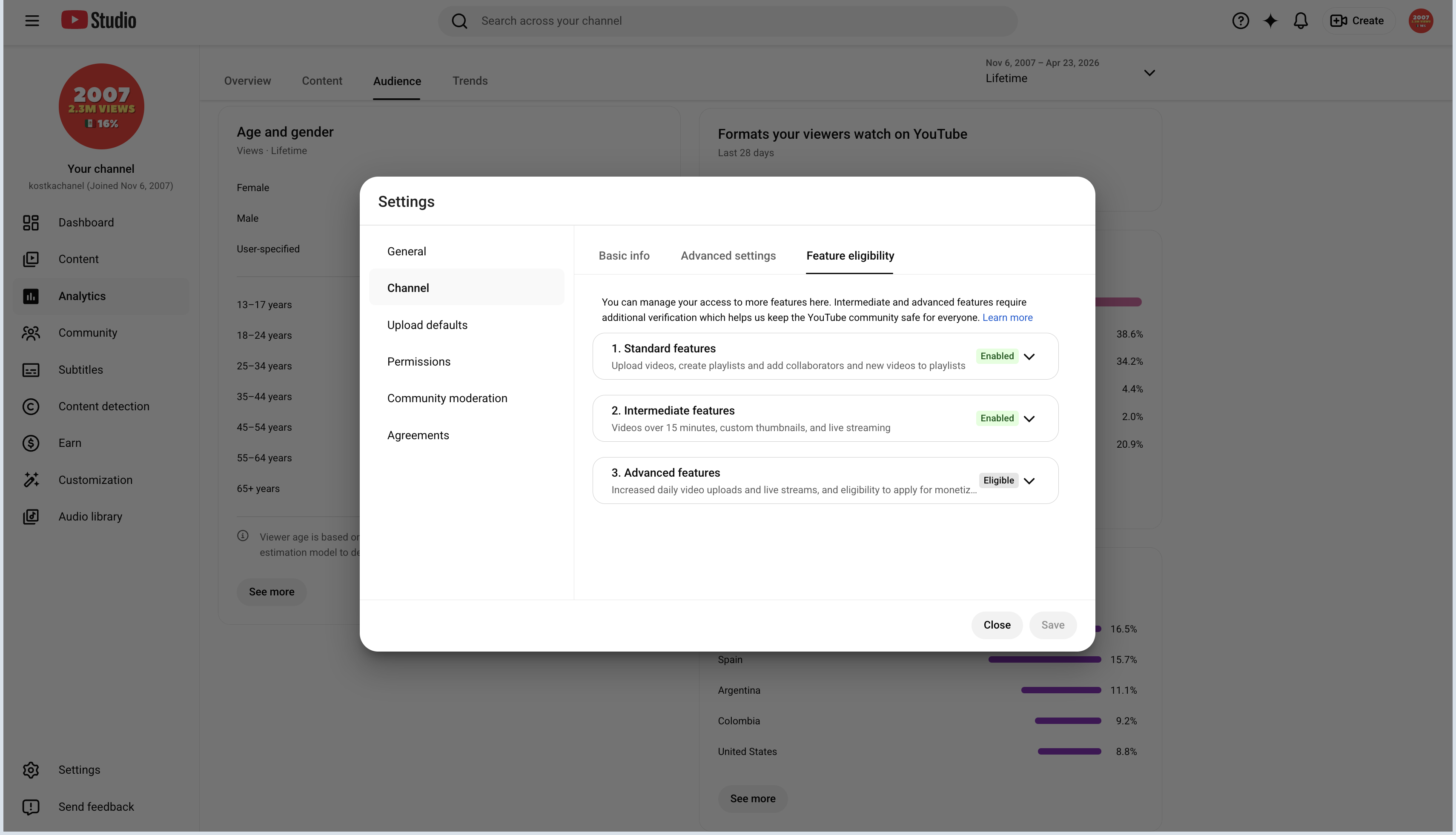Click the Dashboard sidebar icon

(31, 223)
